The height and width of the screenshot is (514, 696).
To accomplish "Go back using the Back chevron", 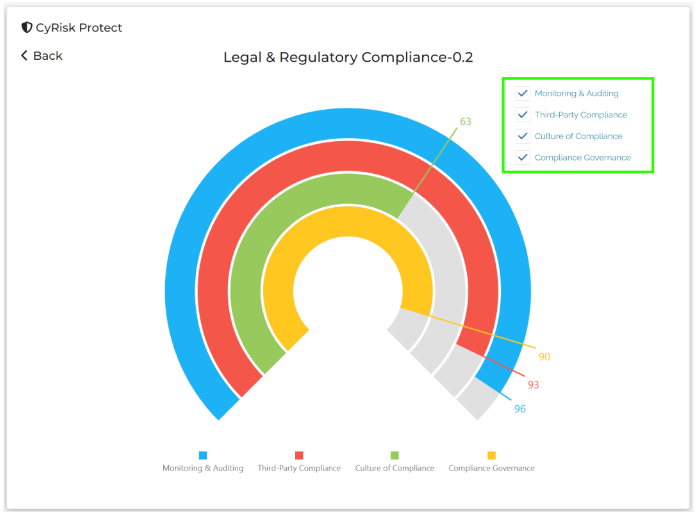I will [x=24, y=55].
